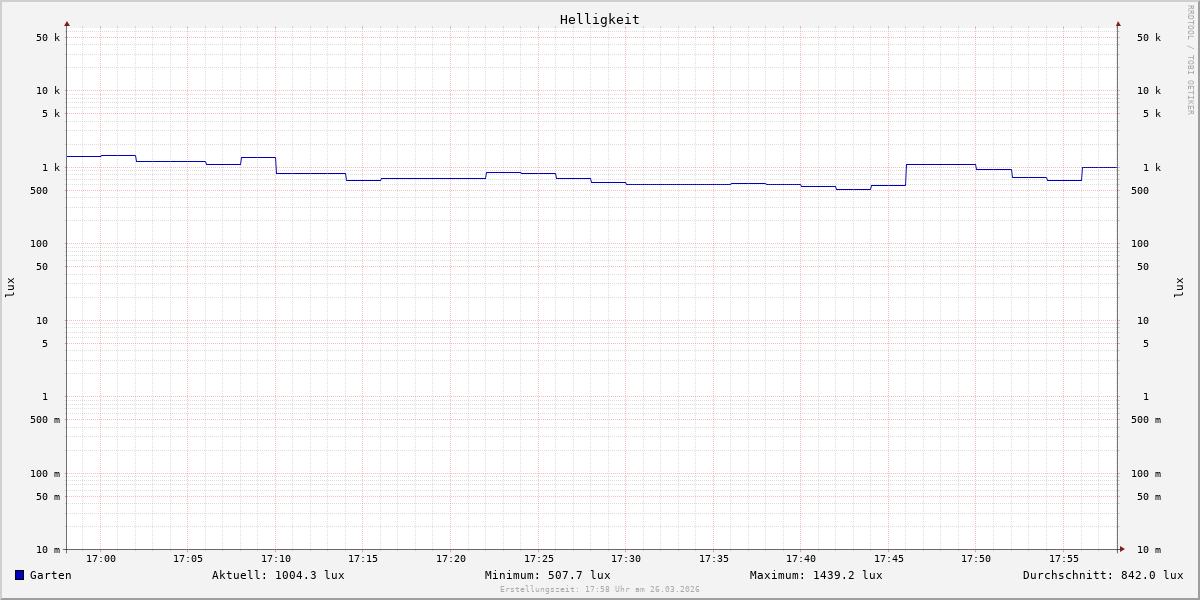Viewport: 1200px width, 600px height.
Task: Click the Helligkeit chart title
Action: tap(599, 19)
